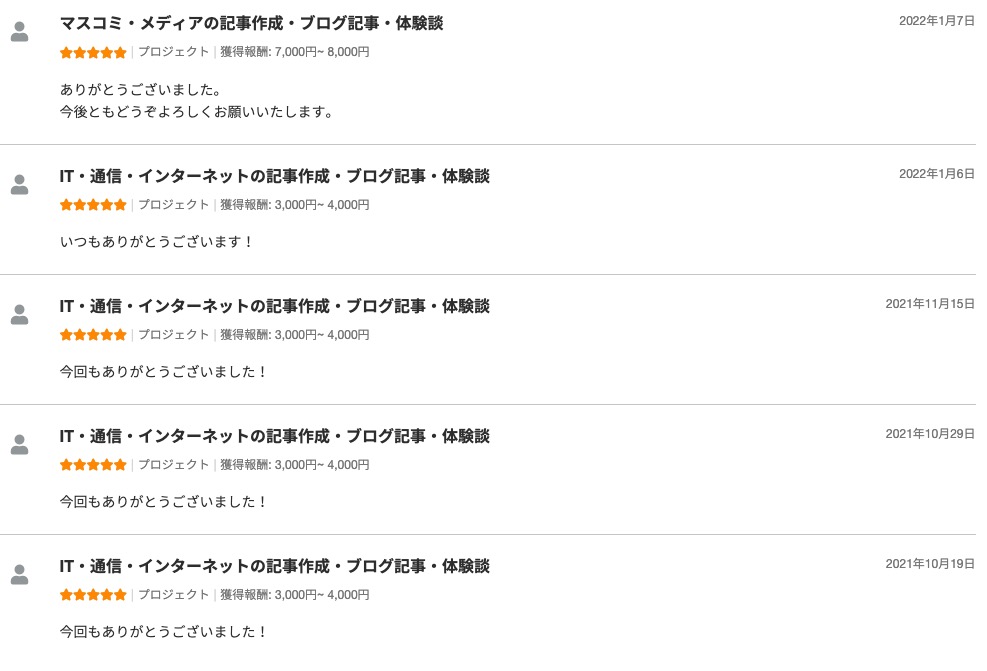
Task: Click the date 2021年11月15日
Action: (929, 304)
